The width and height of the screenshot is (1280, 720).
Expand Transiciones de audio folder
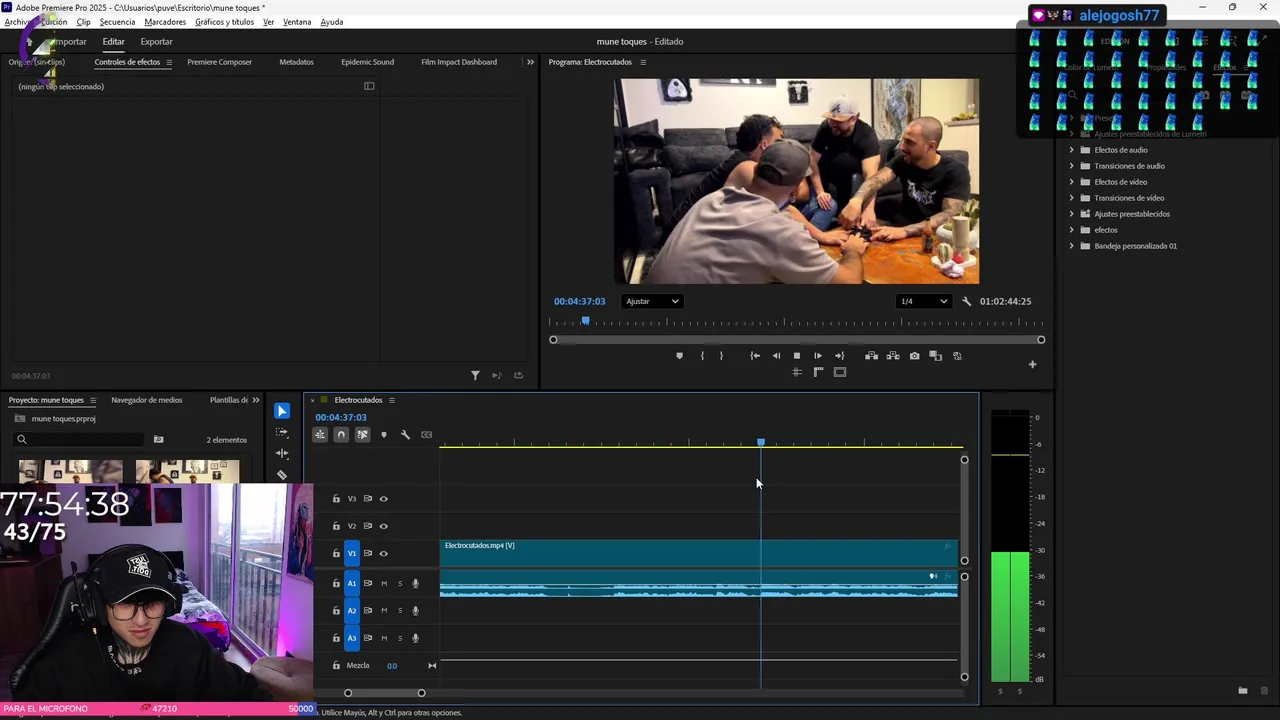tap(1072, 166)
